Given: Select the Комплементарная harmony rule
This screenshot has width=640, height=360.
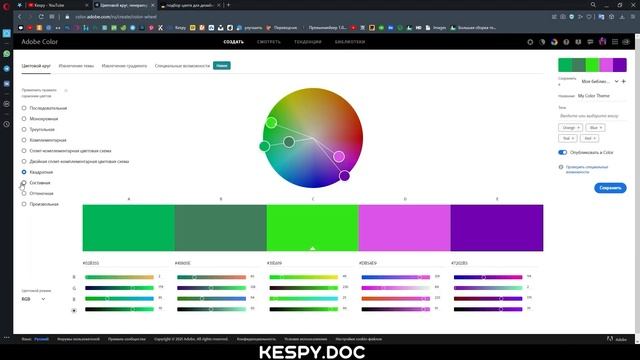Looking at the screenshot, I should (x=44, y=140).
